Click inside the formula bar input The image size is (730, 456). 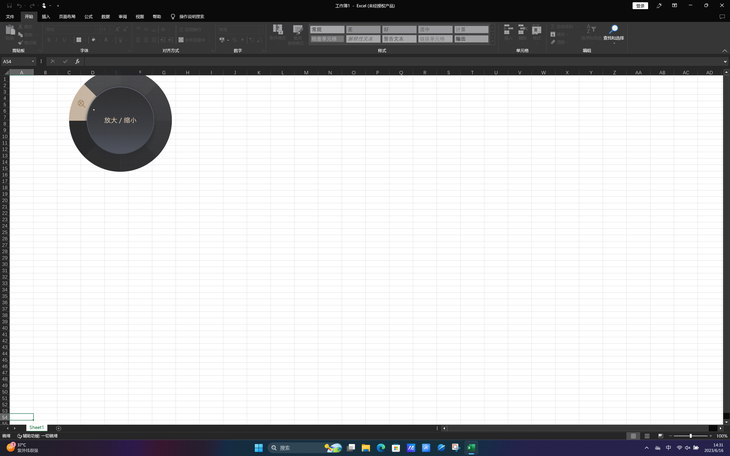coord(403,61)
